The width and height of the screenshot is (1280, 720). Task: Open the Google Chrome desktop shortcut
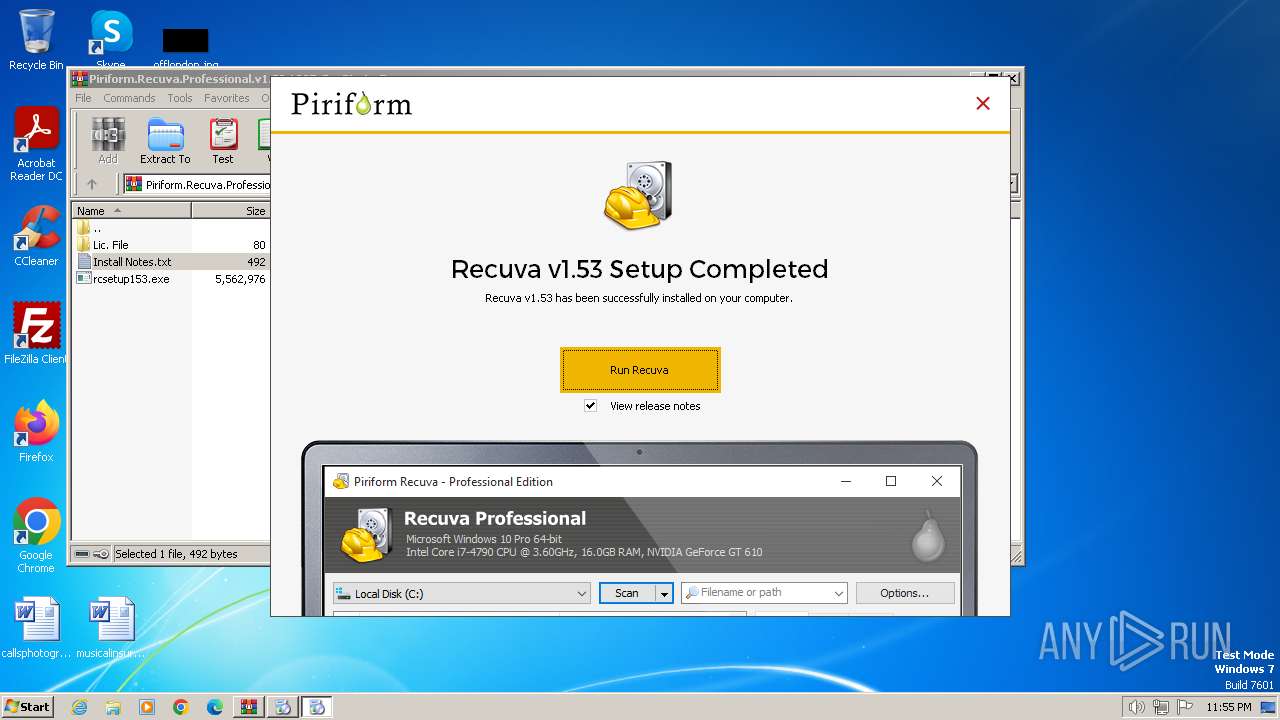pyautogui.click(x=36, y=535)
